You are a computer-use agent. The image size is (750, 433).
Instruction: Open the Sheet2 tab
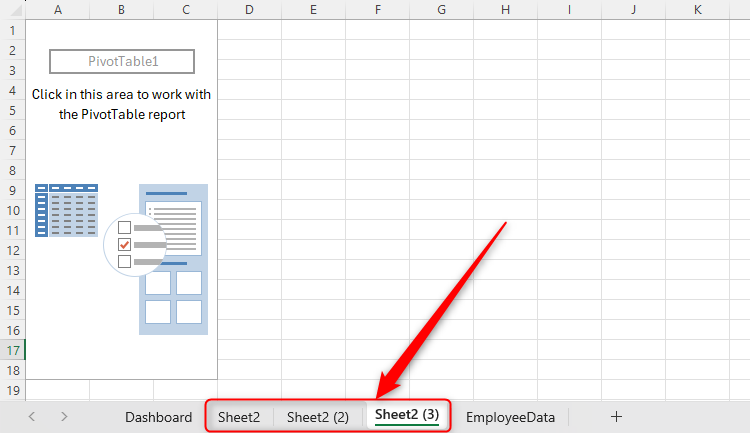coord(239,417)
